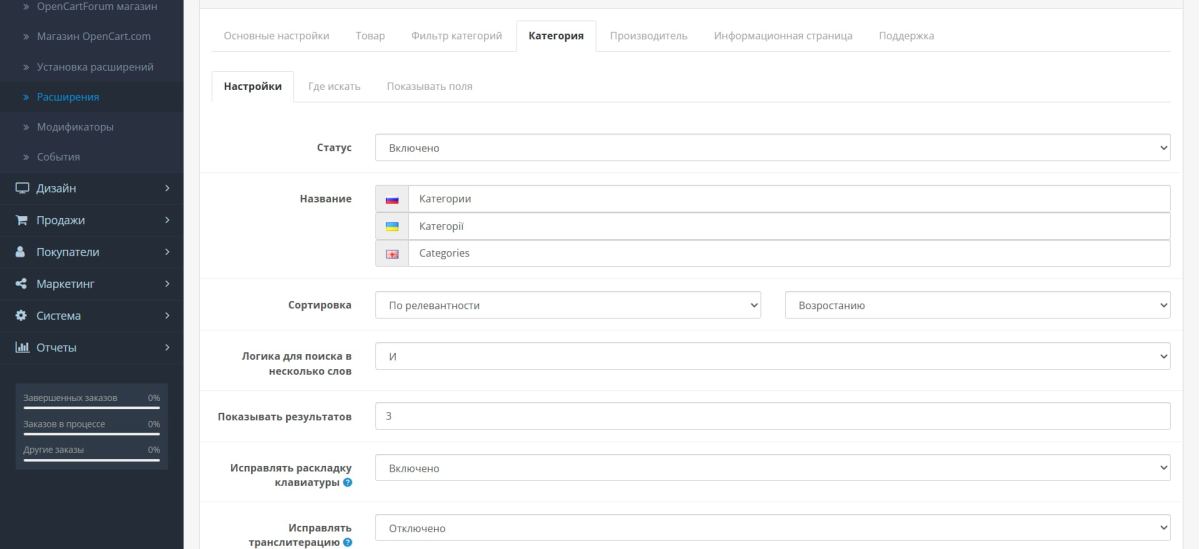Open the Где искать sub-tab
The height and width of the screenshot is (549, 1200).
pyautogui.click(x=334, y=86)
